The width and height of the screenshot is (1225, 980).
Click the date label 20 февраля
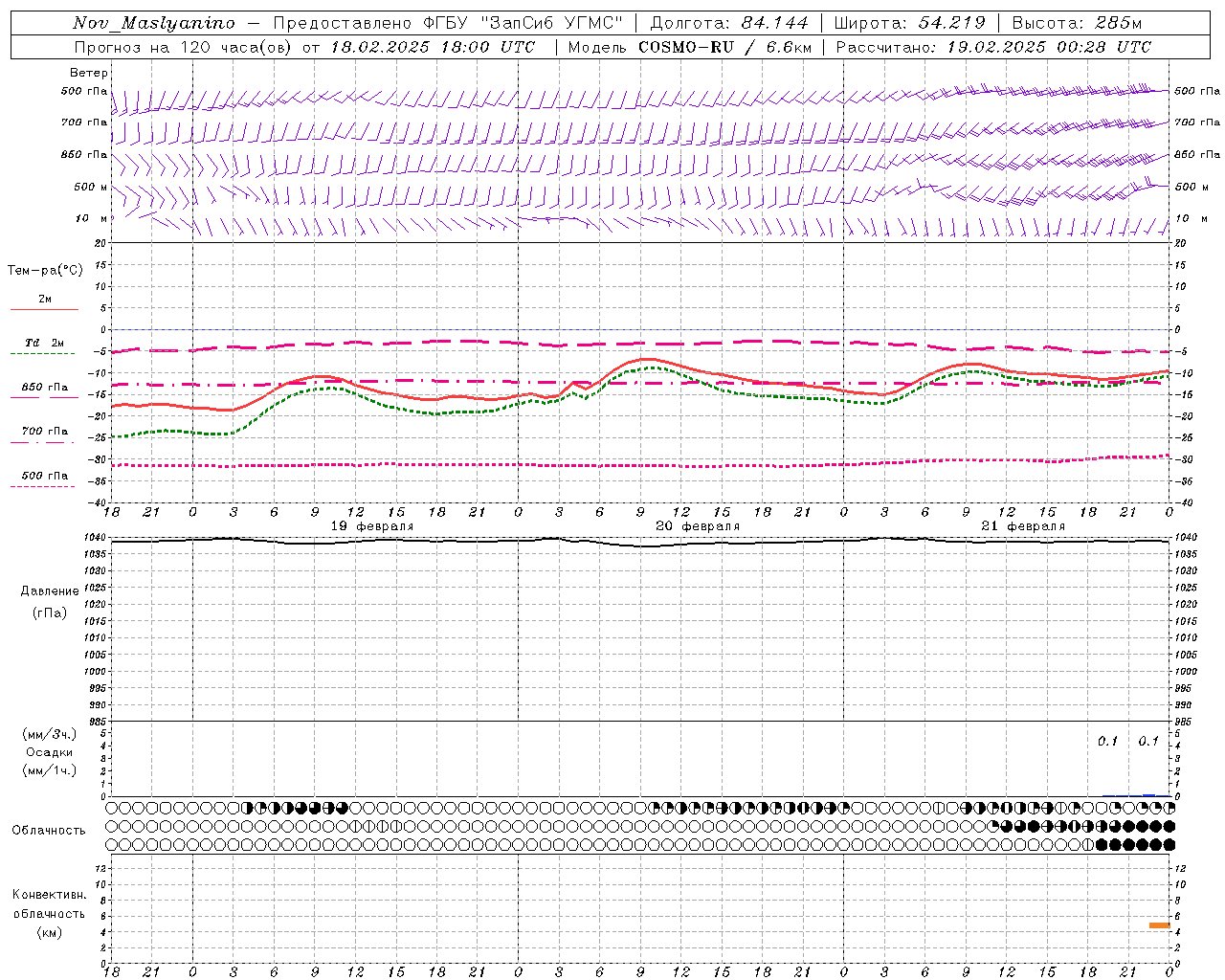click(698, 526)
